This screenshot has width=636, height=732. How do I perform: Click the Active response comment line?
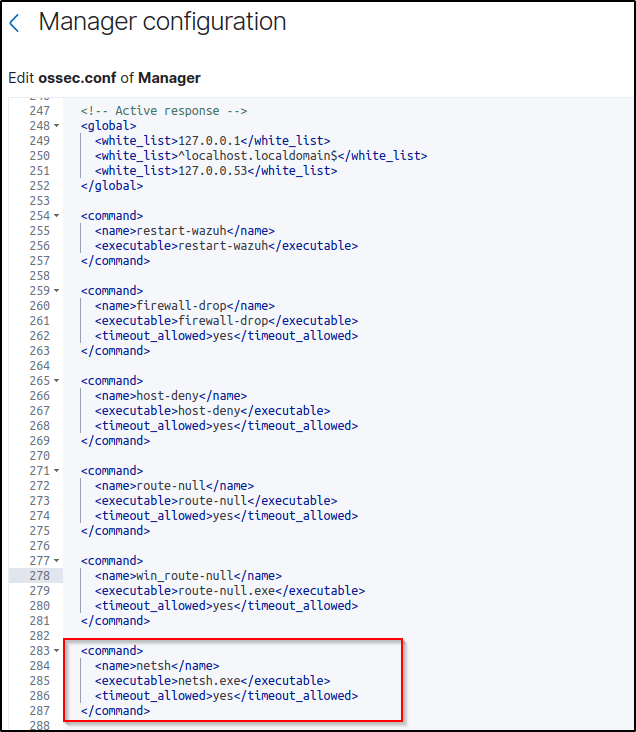tap(163, 111)
